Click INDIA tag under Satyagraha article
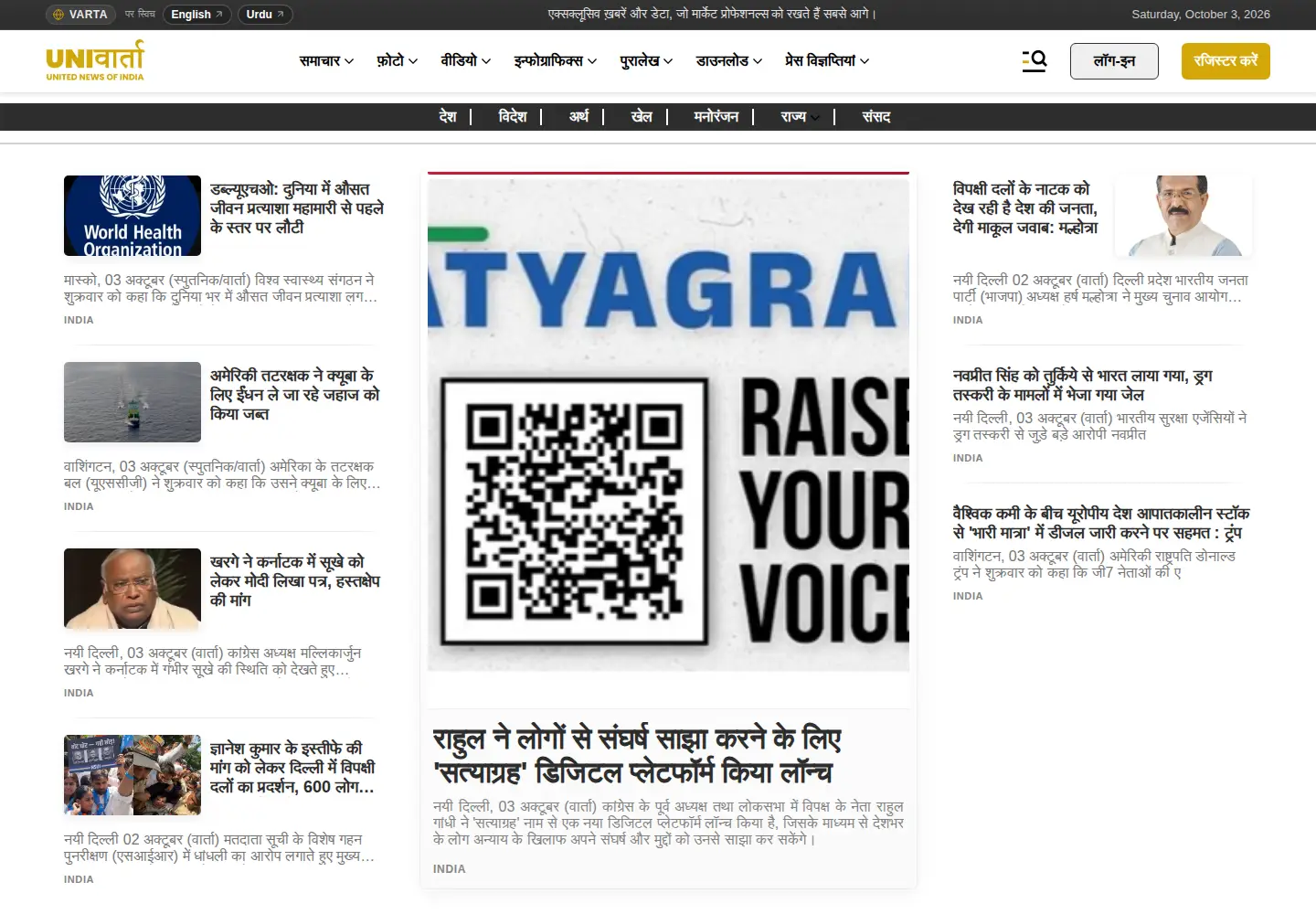This screenshot has width=1316, height=914. [449, 869]
